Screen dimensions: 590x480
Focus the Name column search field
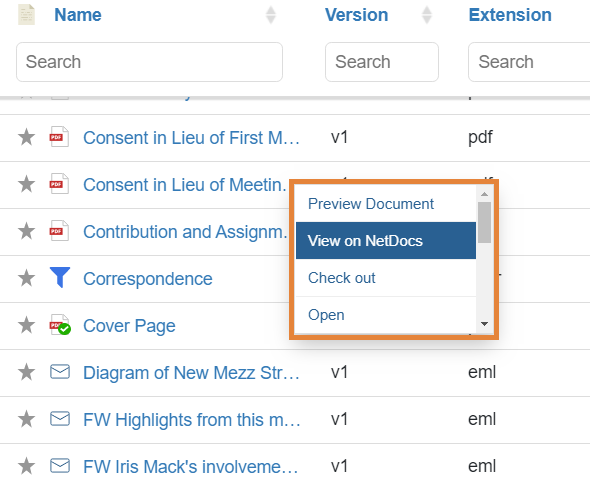(149, 62)
